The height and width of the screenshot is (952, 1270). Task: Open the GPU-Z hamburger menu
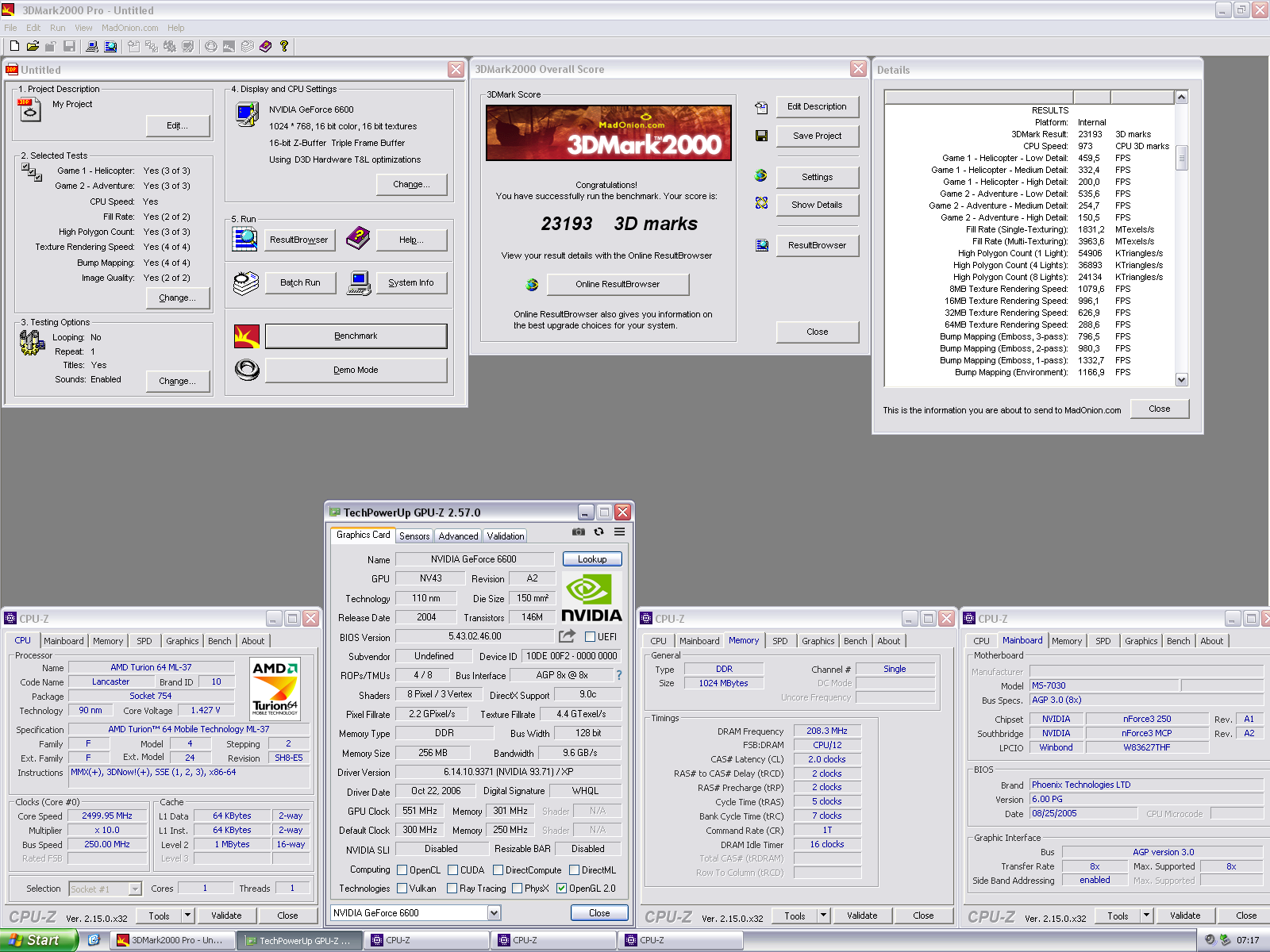click(x=620, y=532)
